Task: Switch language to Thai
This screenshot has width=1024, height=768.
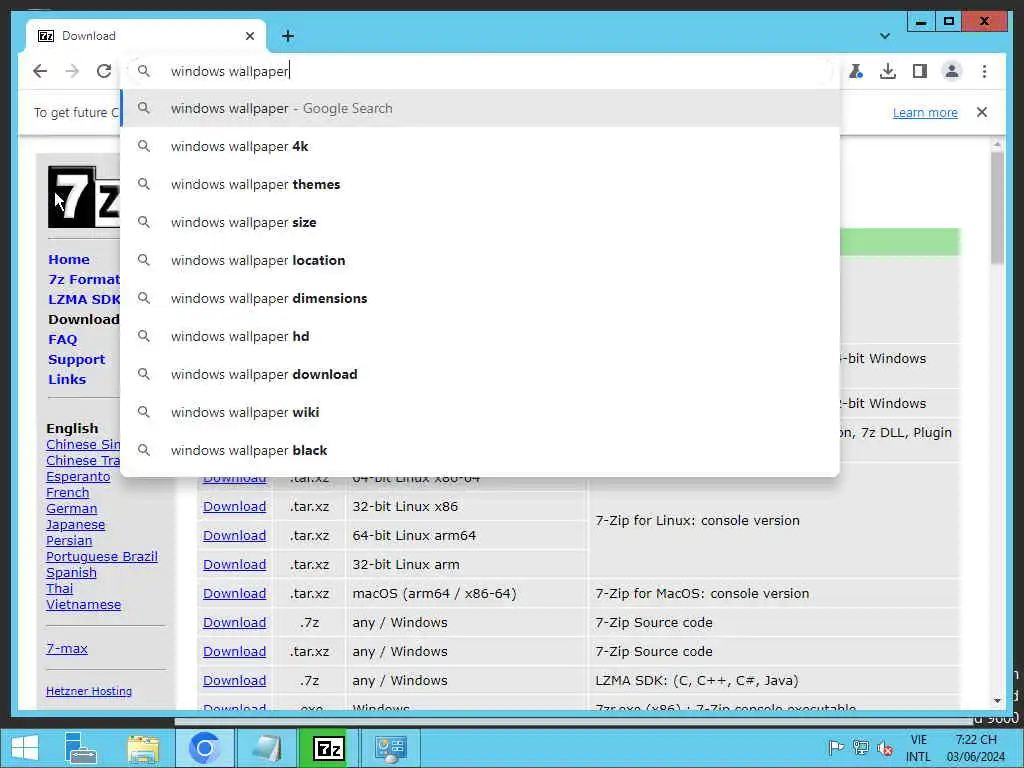Action: point(59,588)
